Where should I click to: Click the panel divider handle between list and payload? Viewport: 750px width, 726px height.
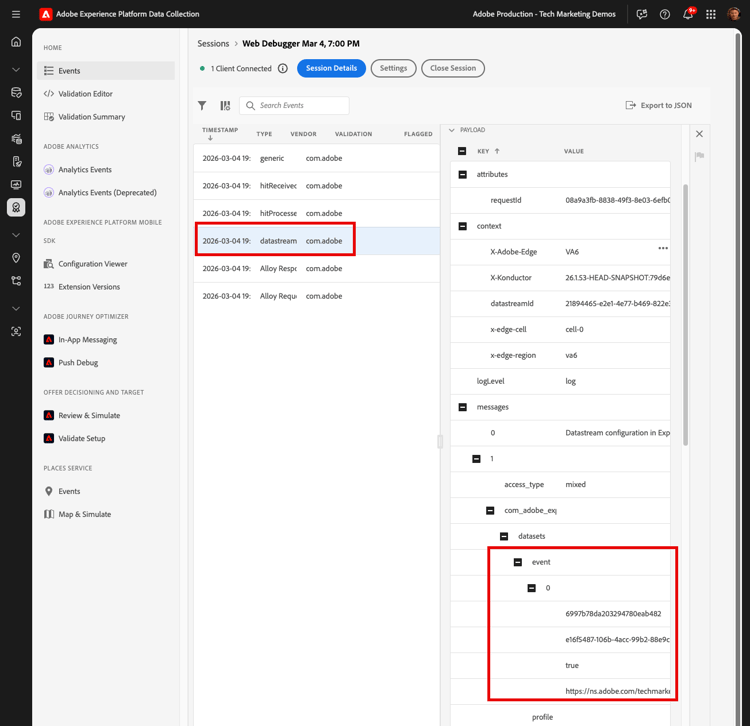pos(440,441)
